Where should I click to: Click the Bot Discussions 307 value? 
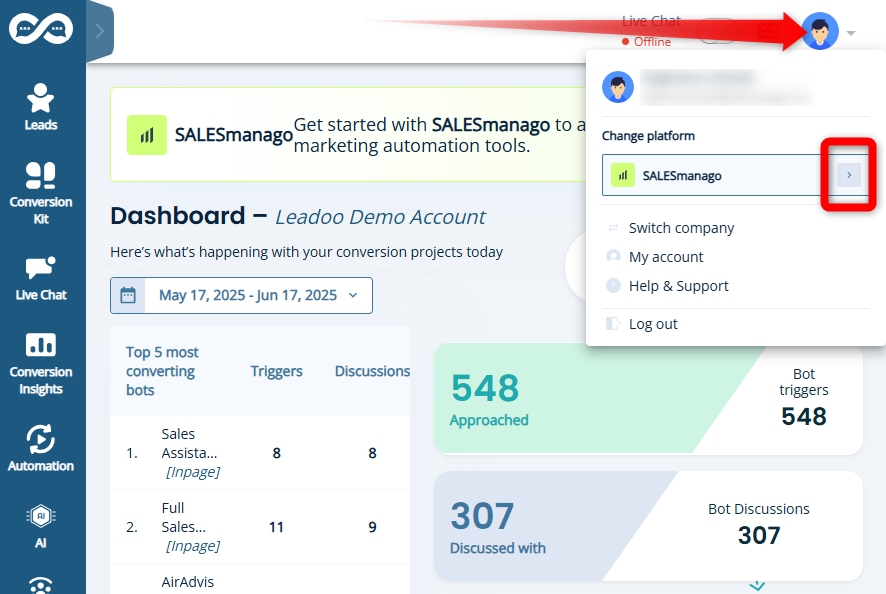click(759, 535)
